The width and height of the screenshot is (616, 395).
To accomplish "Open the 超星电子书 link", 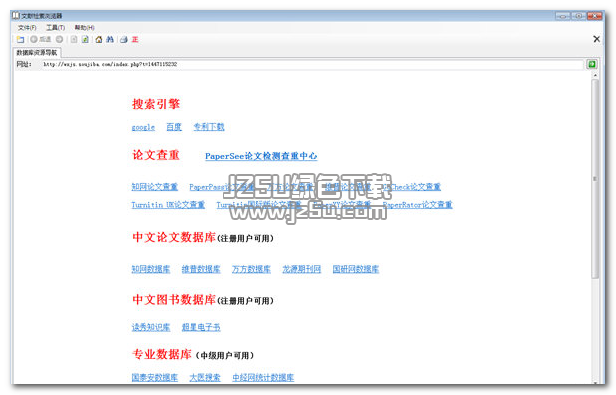I will pos(201,327).
